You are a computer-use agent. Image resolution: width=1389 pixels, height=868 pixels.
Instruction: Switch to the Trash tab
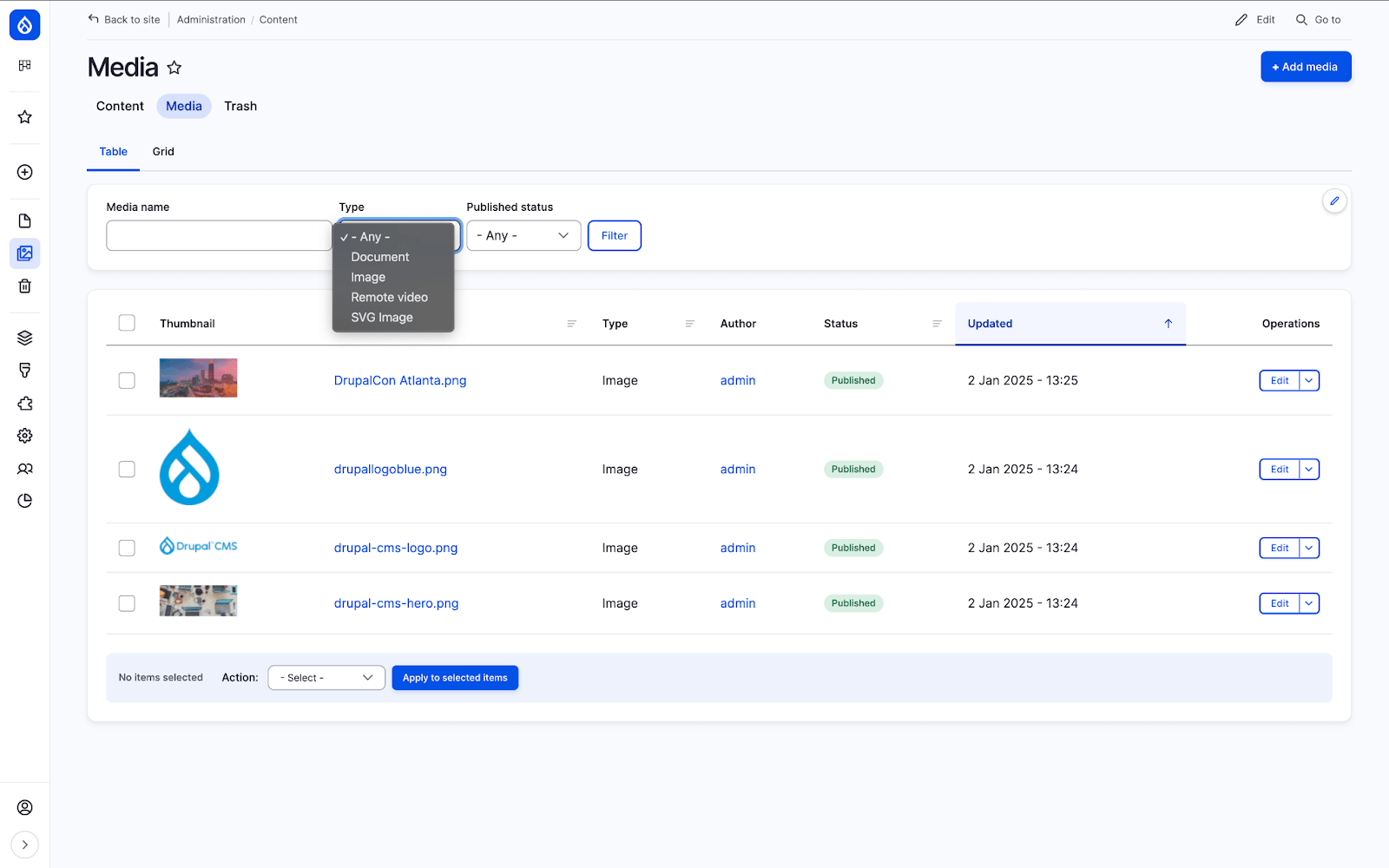click(x=240, y=106)
